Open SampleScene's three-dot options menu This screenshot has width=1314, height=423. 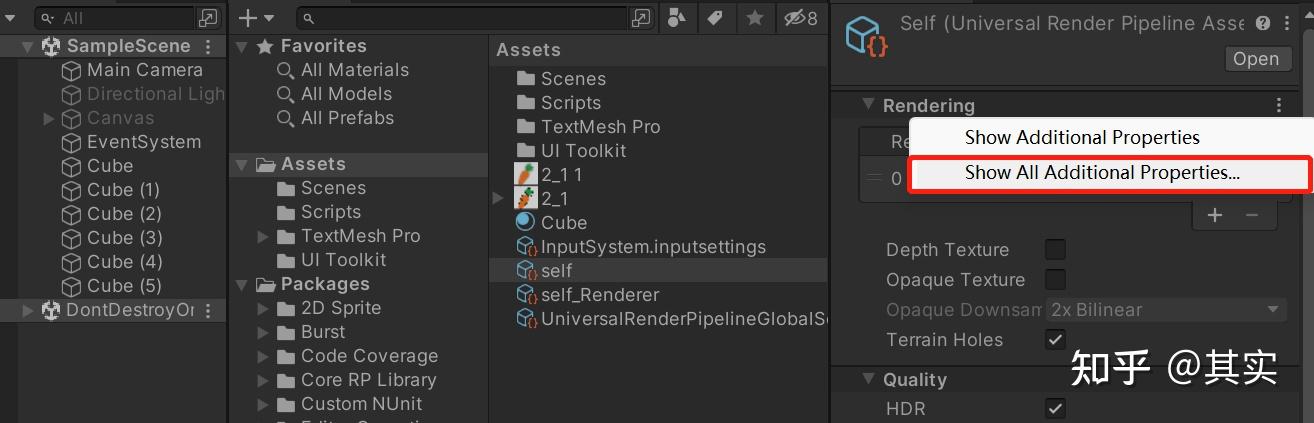[208, 46]
